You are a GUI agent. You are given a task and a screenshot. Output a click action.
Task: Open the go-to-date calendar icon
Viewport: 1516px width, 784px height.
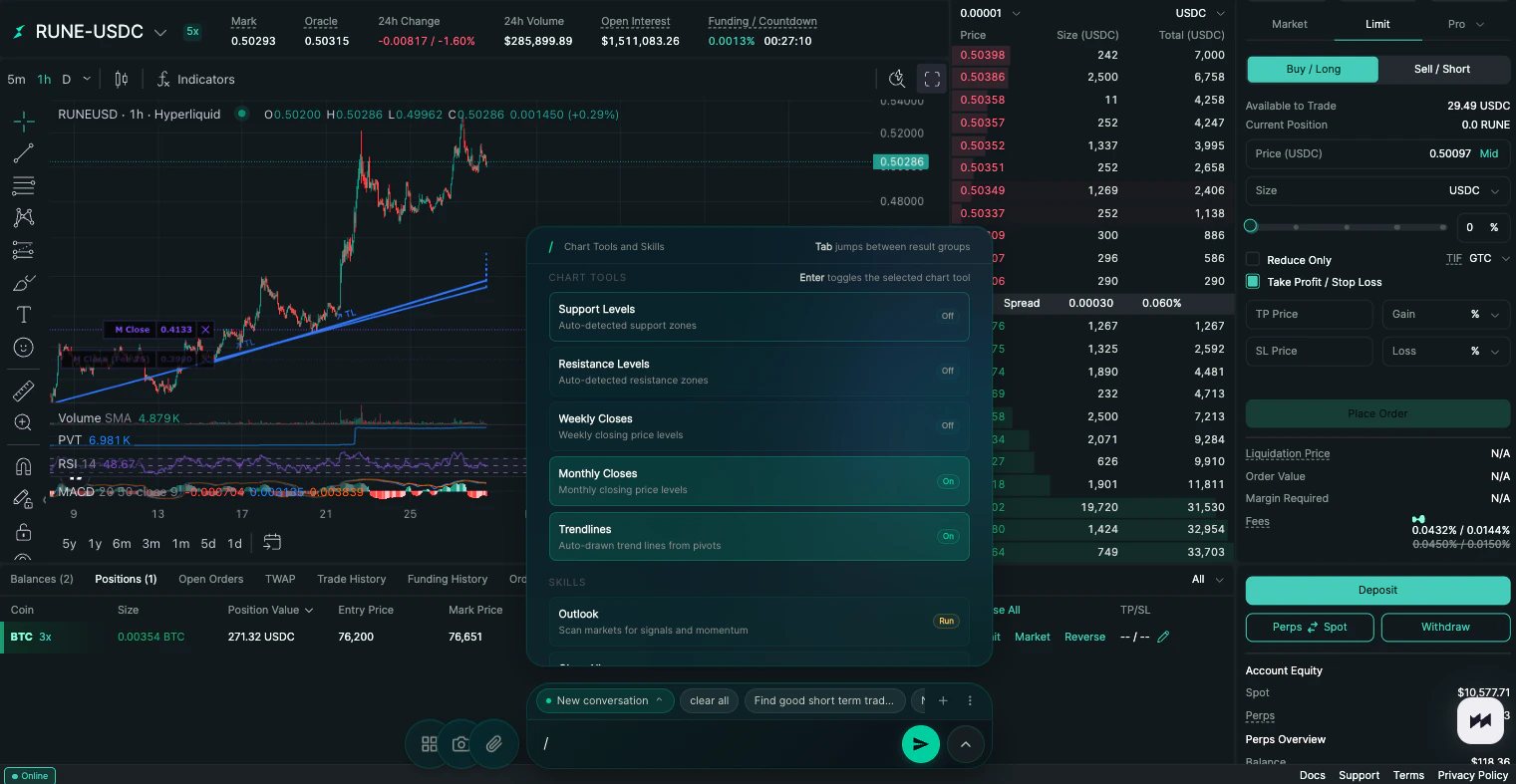272,542
